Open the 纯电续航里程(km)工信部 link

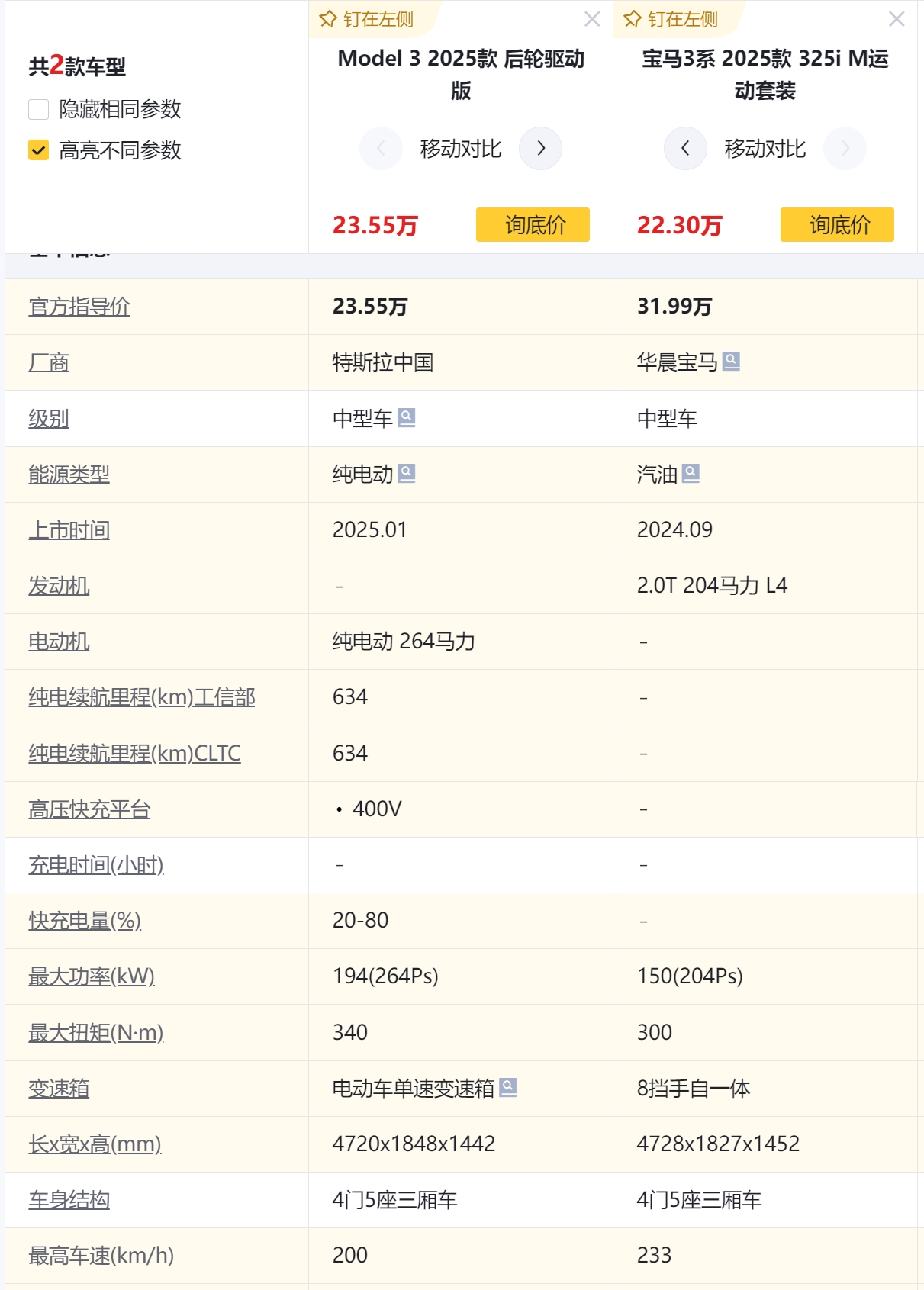coord(142,697)
